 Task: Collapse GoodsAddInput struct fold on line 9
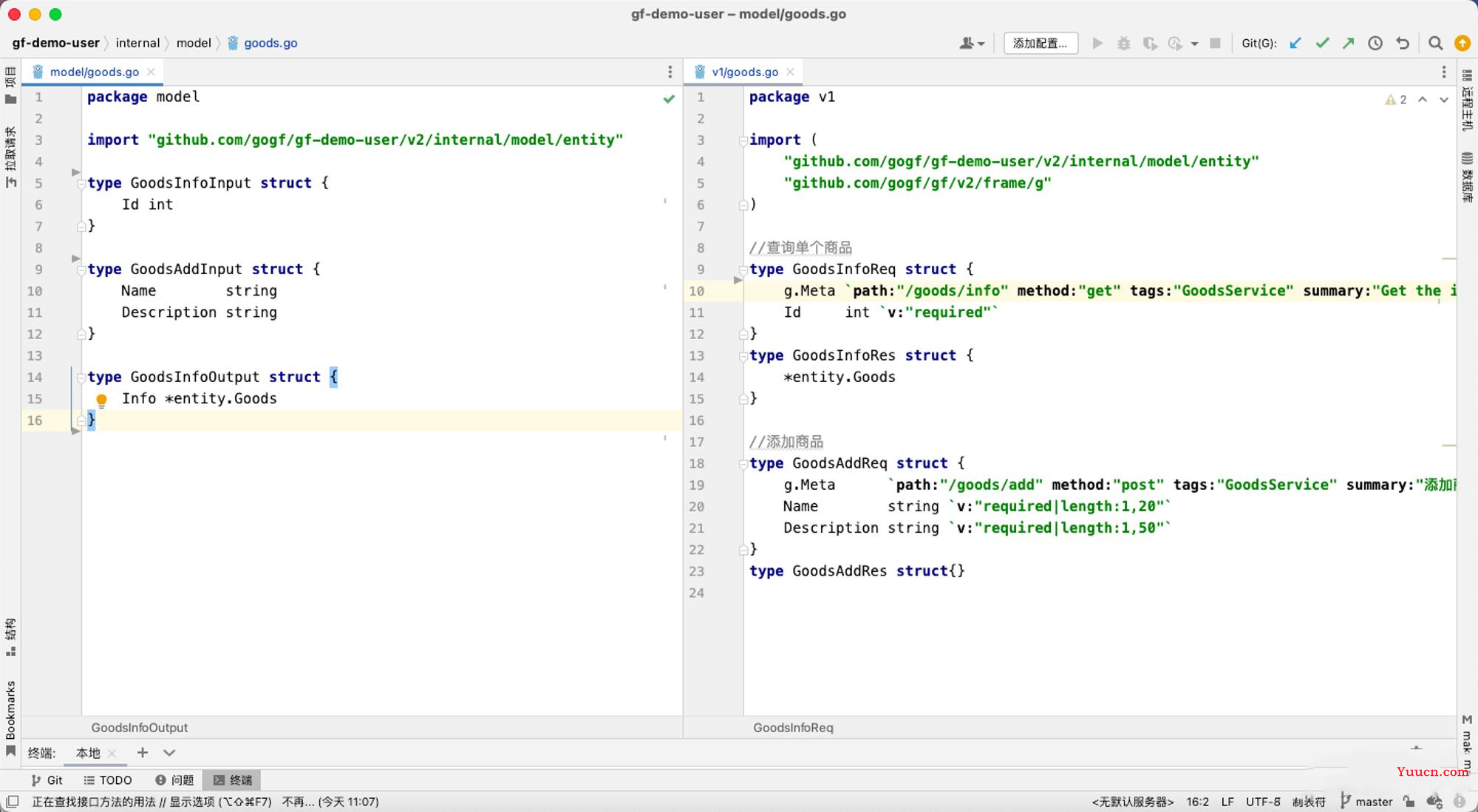(81, 270)
